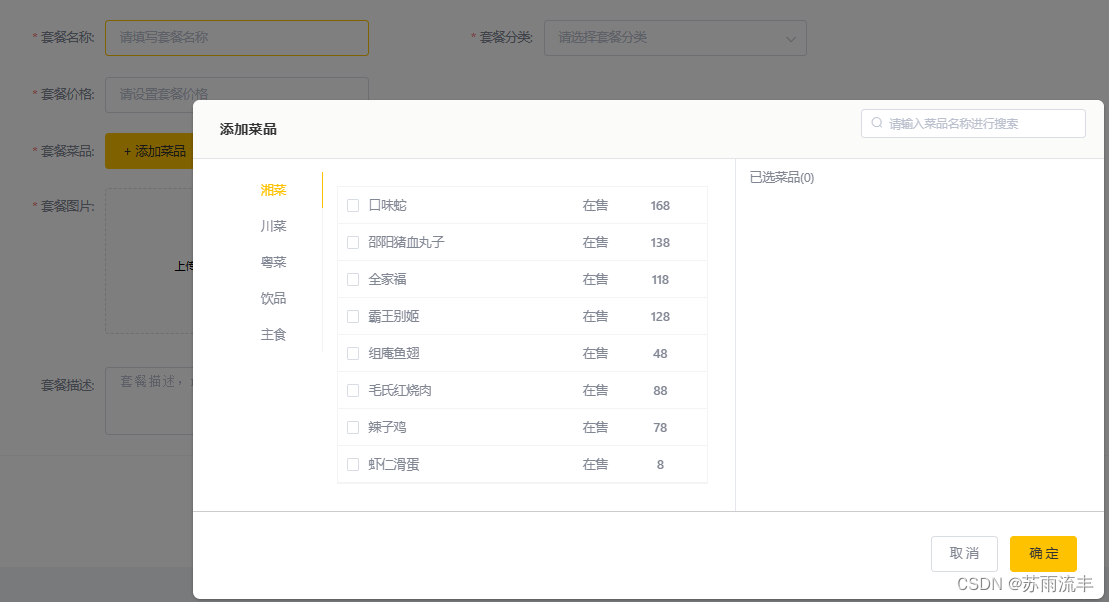Click the 添加菜品 button behind dialog
Viewport: 1109px width, 602px height.
click(x=149, y=151)
